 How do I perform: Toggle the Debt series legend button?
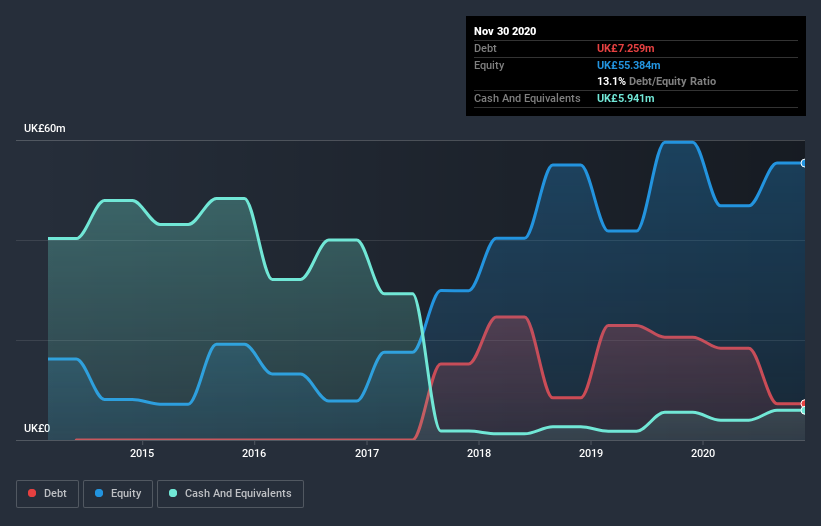(47, 494)
